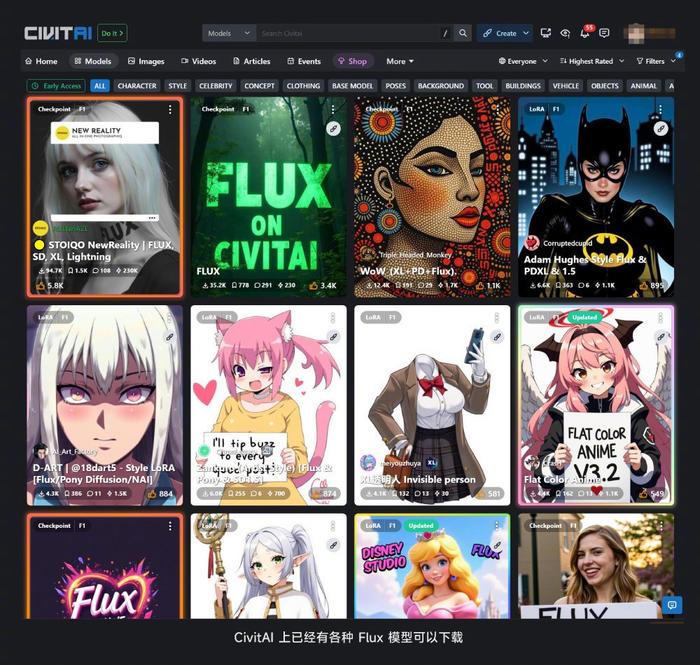Open the Highest Rated sort dropdown
The height and width of the screenshot is (665, 700).
592,61
